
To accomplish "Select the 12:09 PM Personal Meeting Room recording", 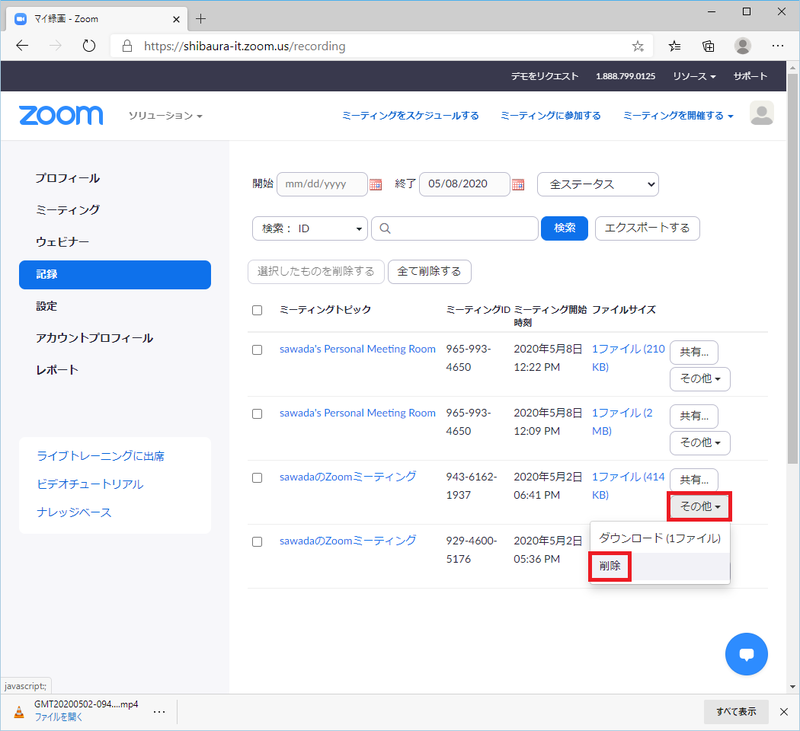I will click(257, 414).
